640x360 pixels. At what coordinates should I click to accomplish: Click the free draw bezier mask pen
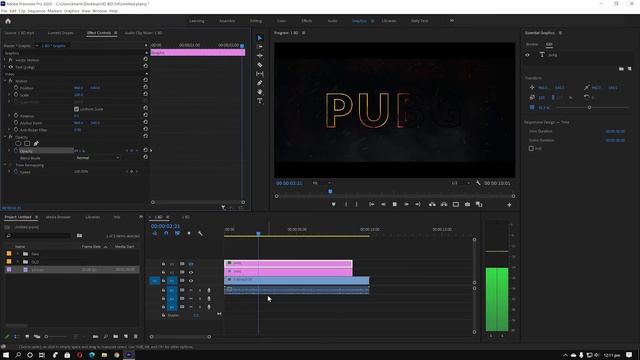tap(36, 144)
